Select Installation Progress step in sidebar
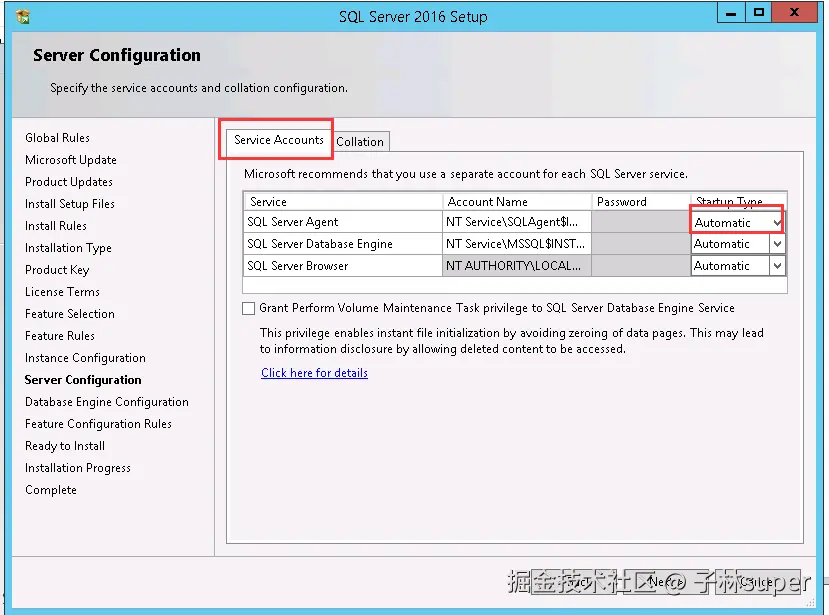This screenshot has height=615, width=829. coord(77,468)
